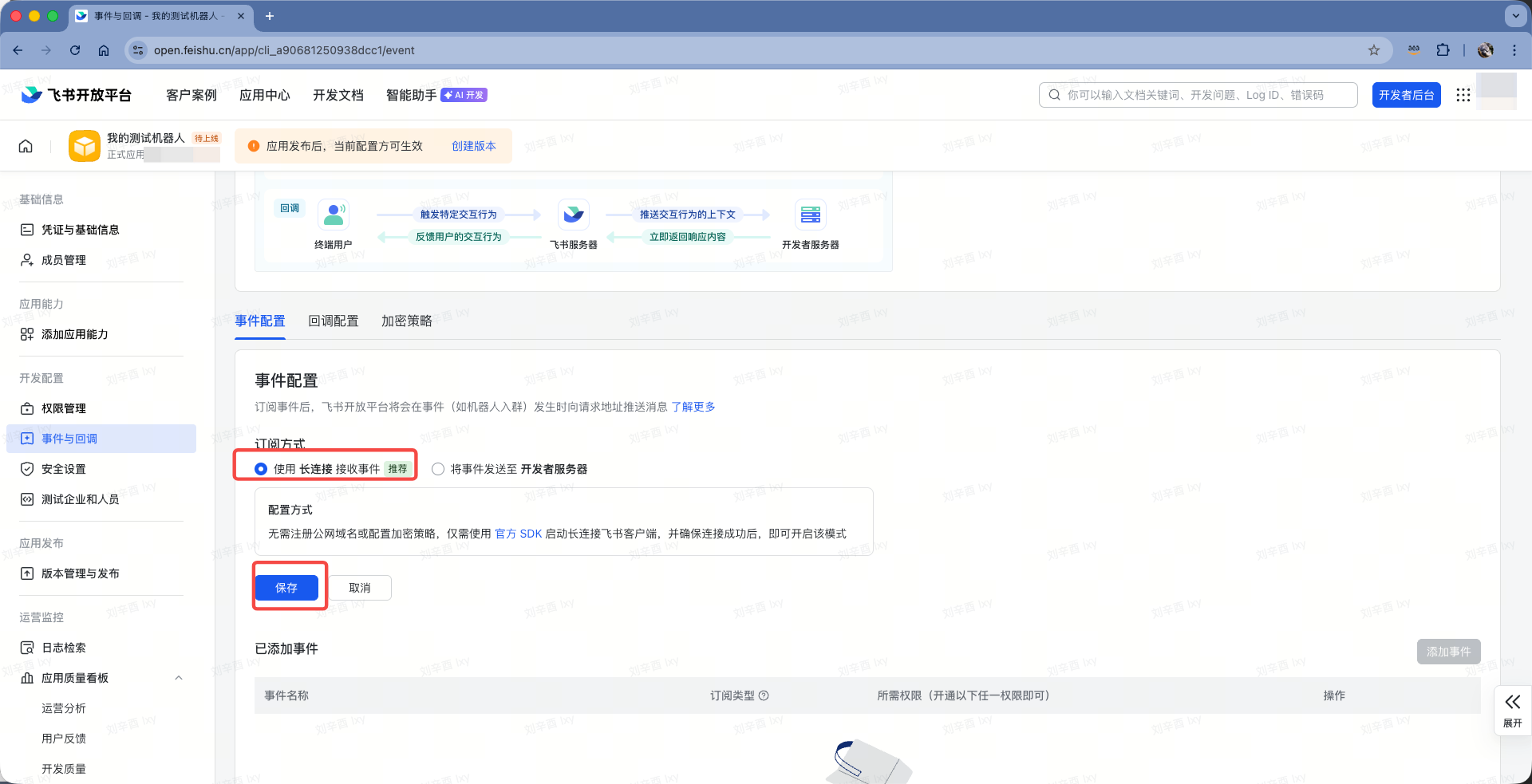Click the Feishu Open Platform logo
The image size is (1532, 784).
pyautogui.click(x=77, y=95)
